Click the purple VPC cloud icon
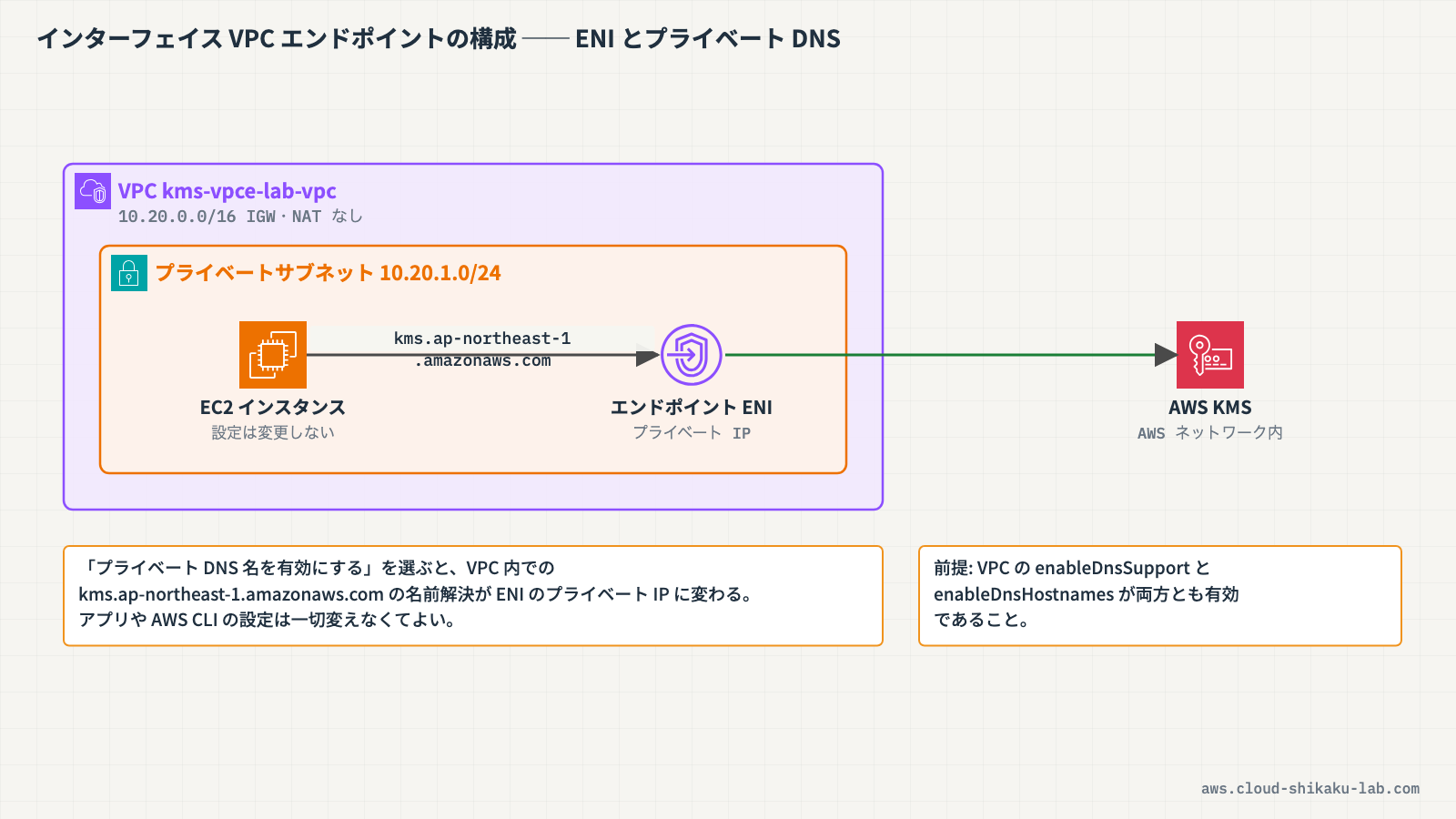 pyautogui.click(x=93, y=191)
